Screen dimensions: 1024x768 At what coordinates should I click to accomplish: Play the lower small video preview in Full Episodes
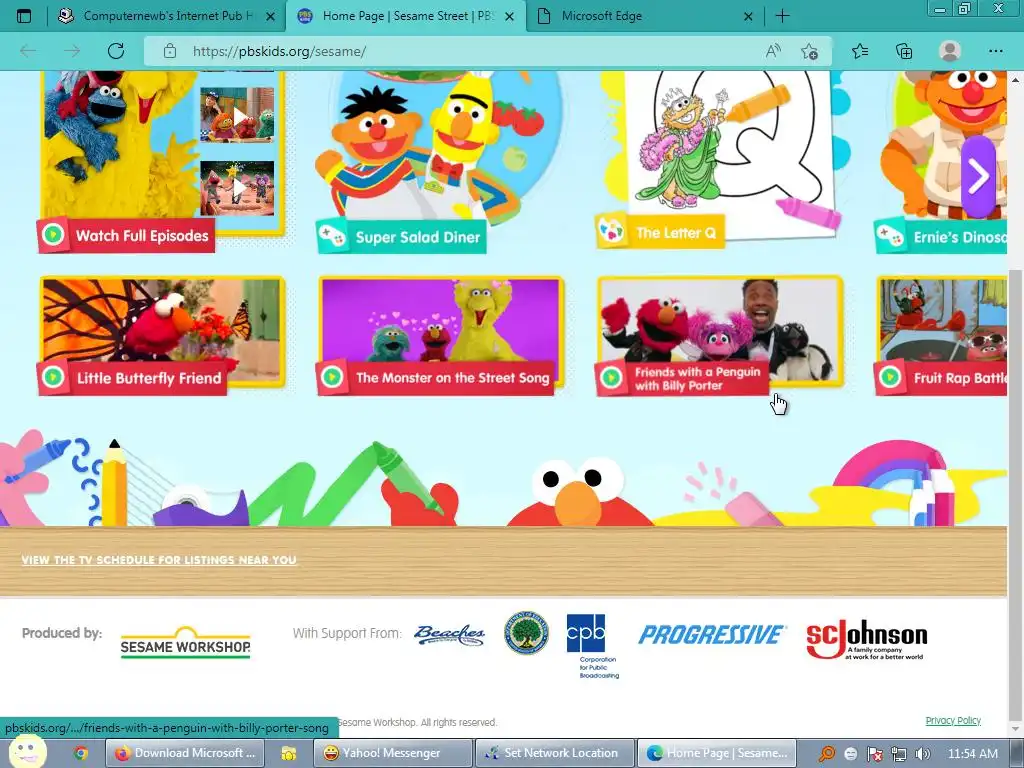coord(237,188)
